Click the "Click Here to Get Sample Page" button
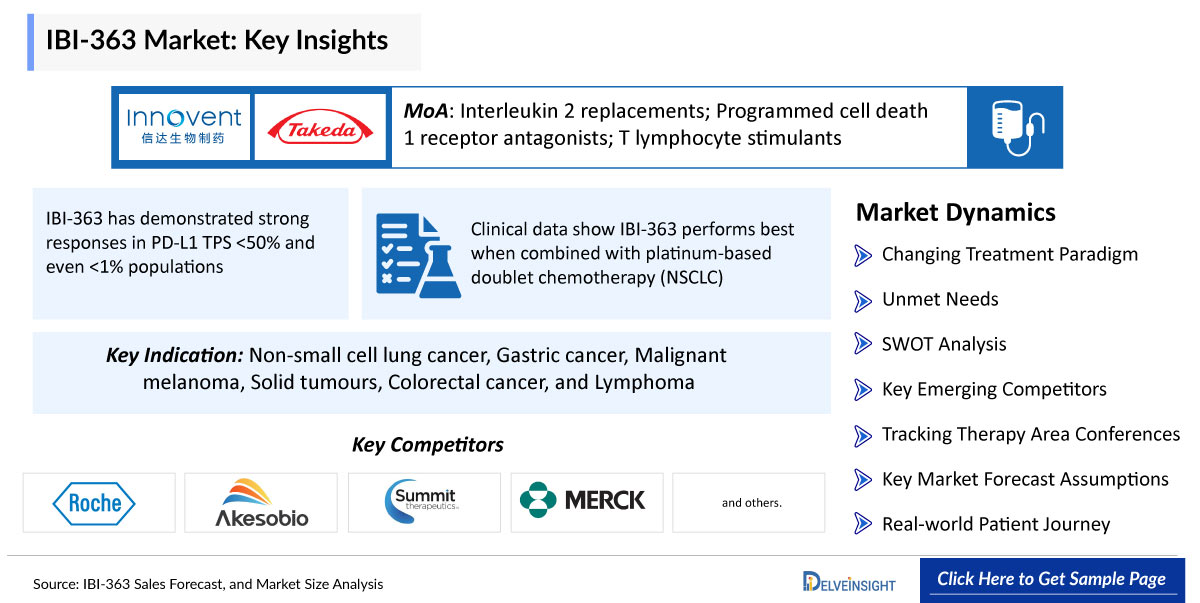The image size is (1200, 603). click(x=1051, y=579)
